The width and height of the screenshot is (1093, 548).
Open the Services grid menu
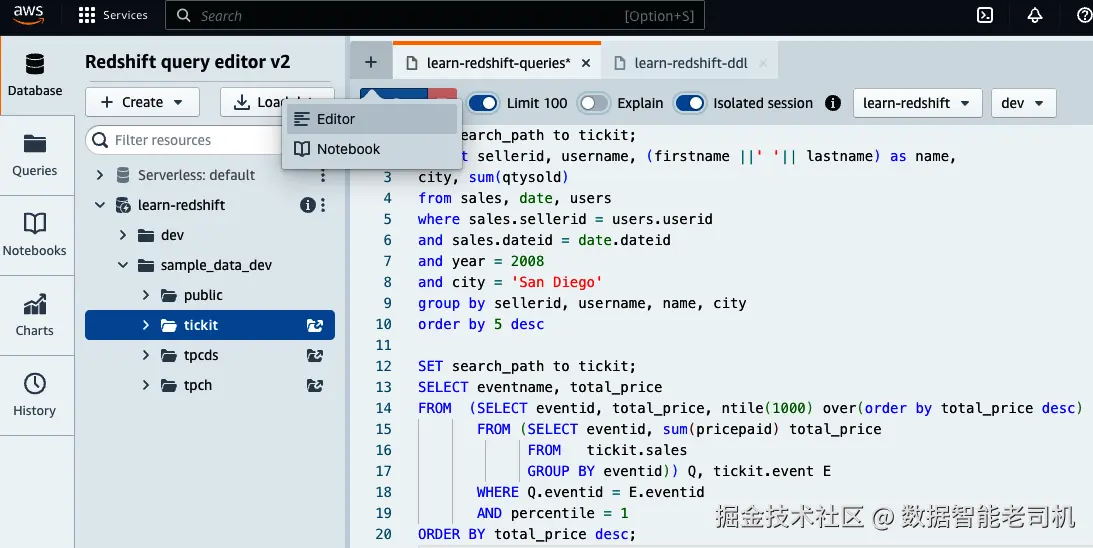tap(113, 15)
